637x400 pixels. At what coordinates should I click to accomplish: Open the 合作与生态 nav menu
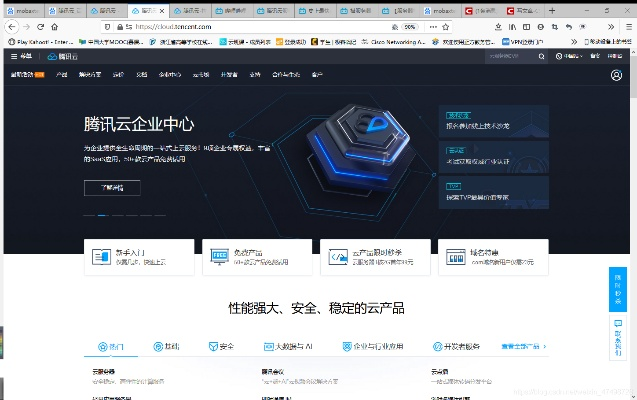[286, 75]
